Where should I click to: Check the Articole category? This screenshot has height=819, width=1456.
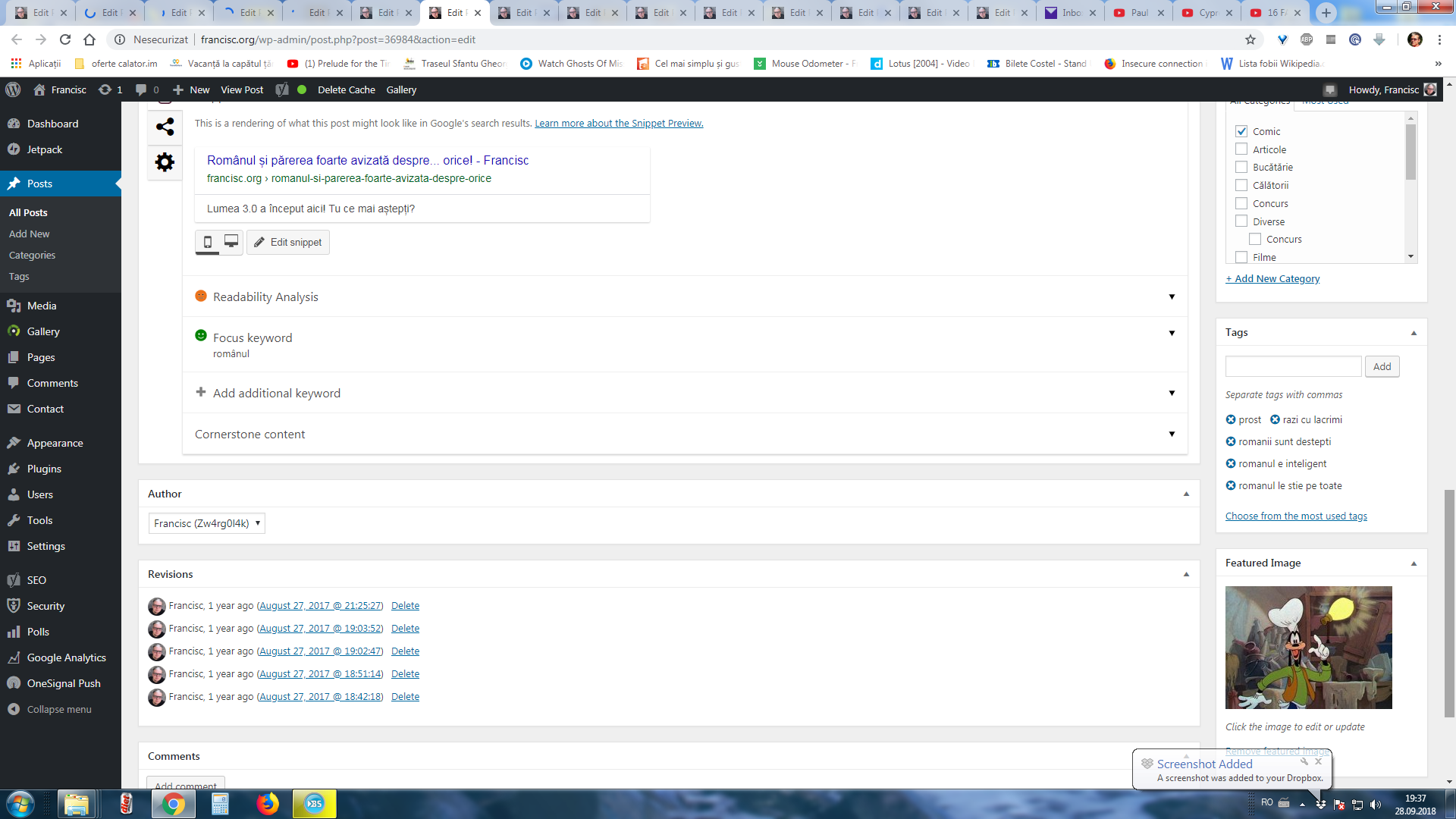pyautogui.click(x=1241, y=149)
